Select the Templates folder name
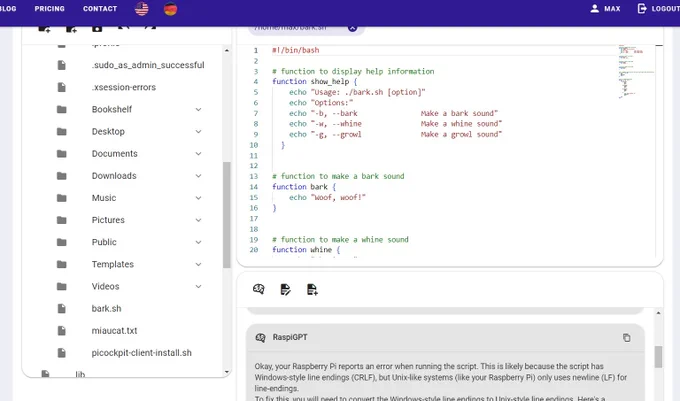680x401 pixels. [x=113, y=264]
